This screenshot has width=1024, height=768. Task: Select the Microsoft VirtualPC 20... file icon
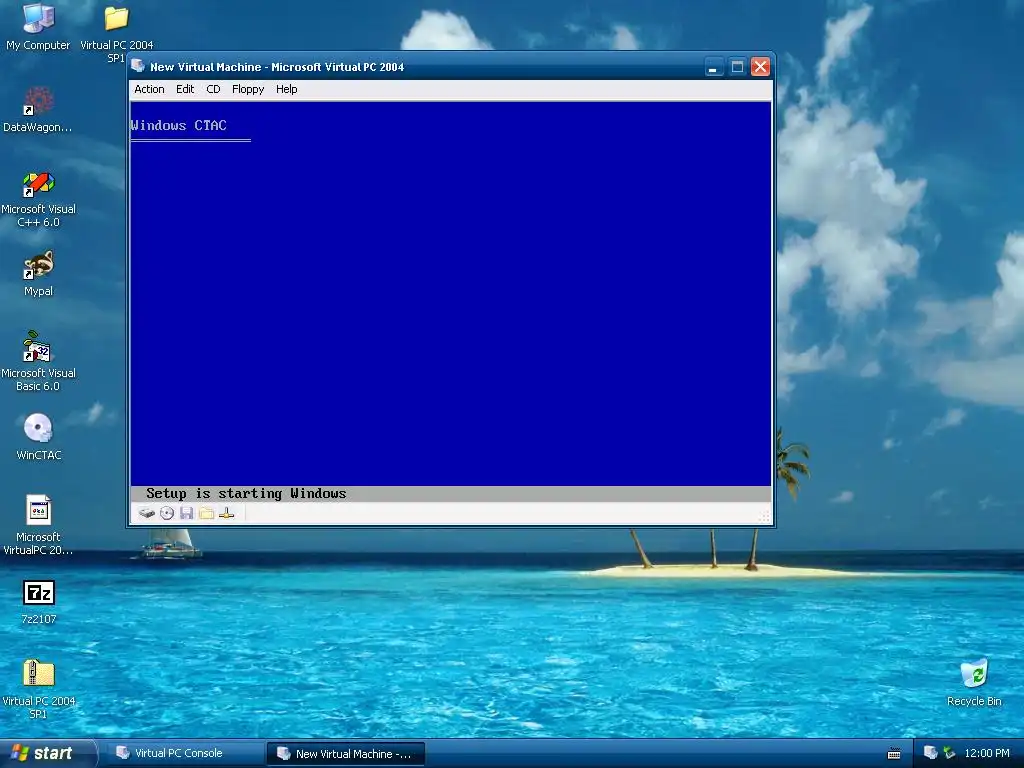pyautogui.click(x=38, y=525)
